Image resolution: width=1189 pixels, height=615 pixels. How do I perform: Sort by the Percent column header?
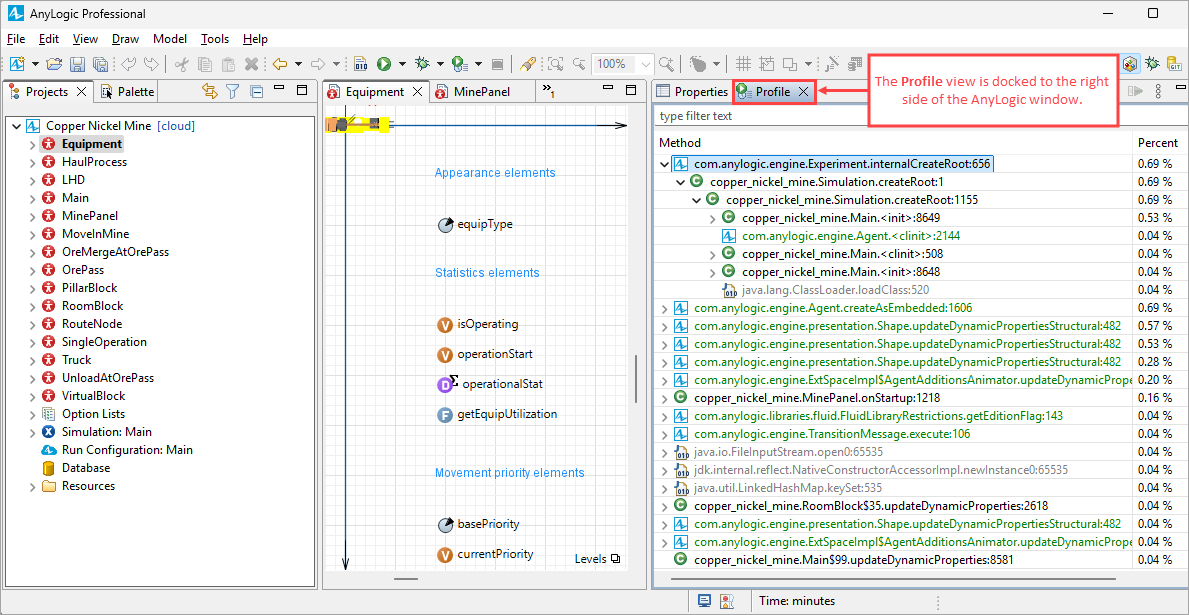(1157, 143)
